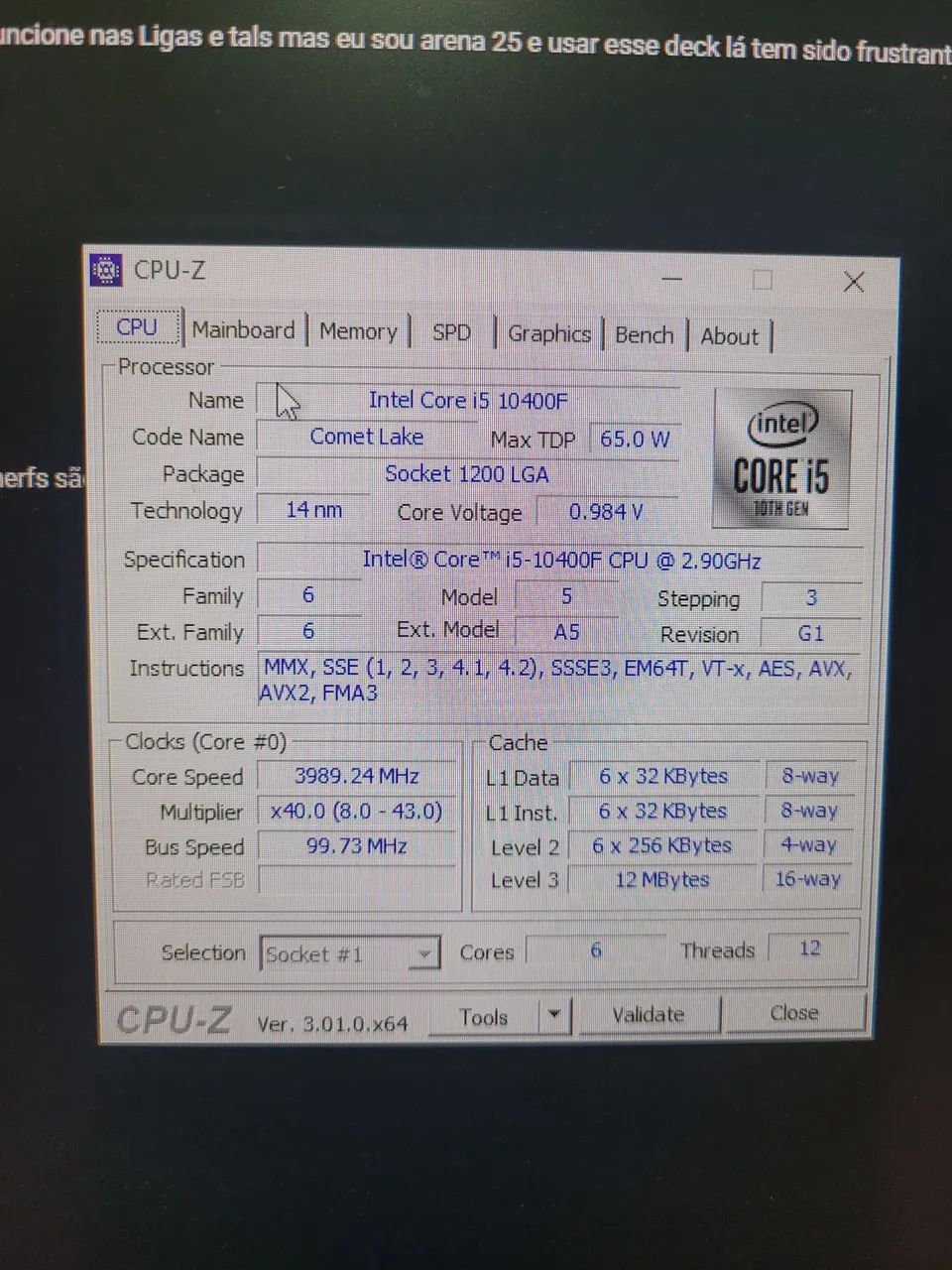
Task: Click the Intel Core i5 10th Gen logo
Action: [781, 459]
